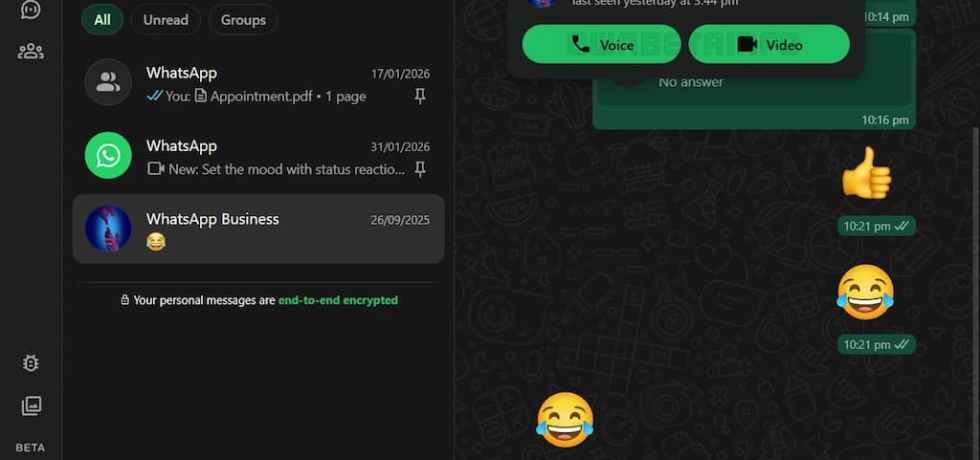
Task: Click the bug report icon in sidebar
Action: 31,363
